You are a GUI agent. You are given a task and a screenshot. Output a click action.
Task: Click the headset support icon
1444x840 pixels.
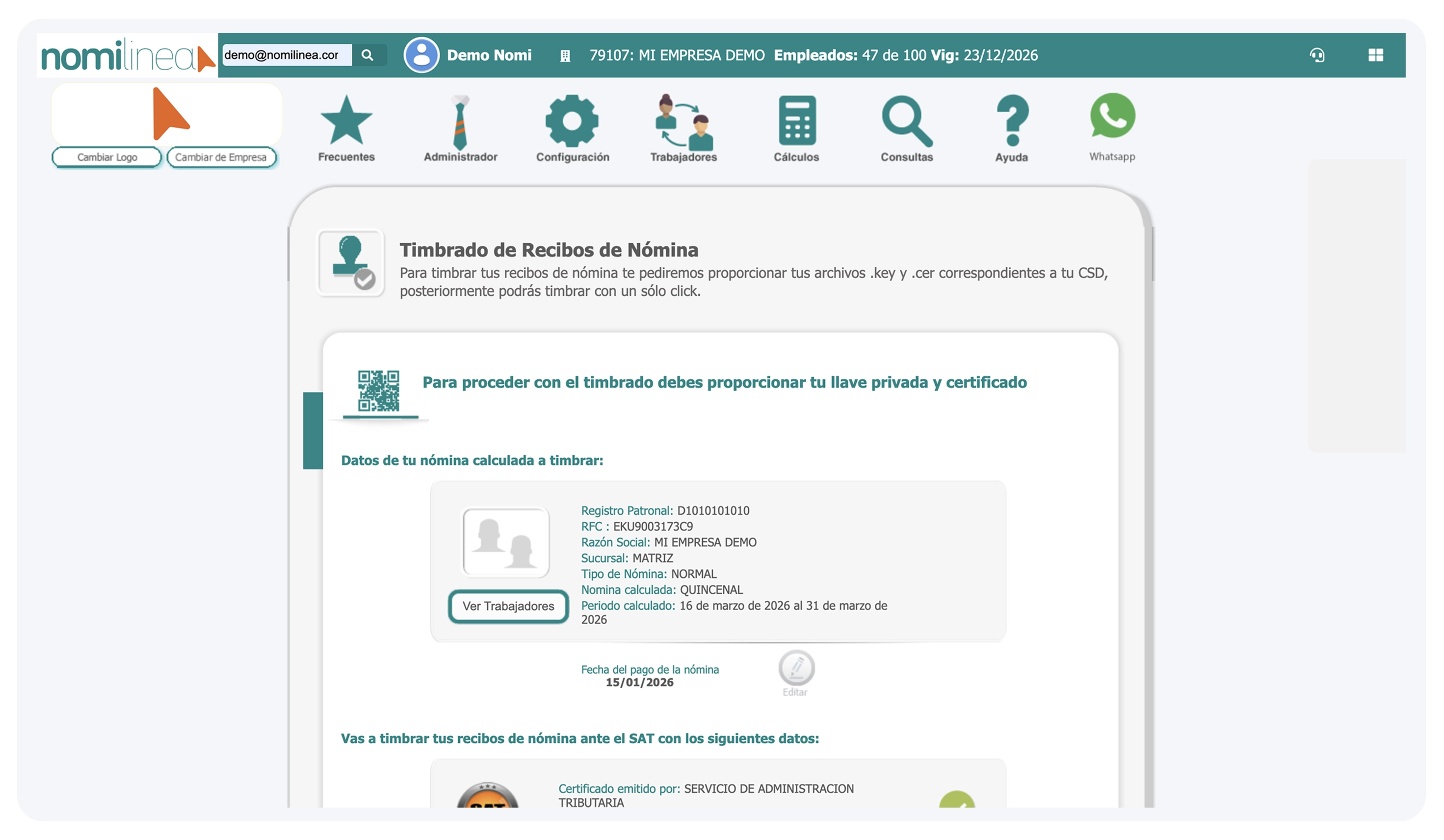pos(1317,55)
